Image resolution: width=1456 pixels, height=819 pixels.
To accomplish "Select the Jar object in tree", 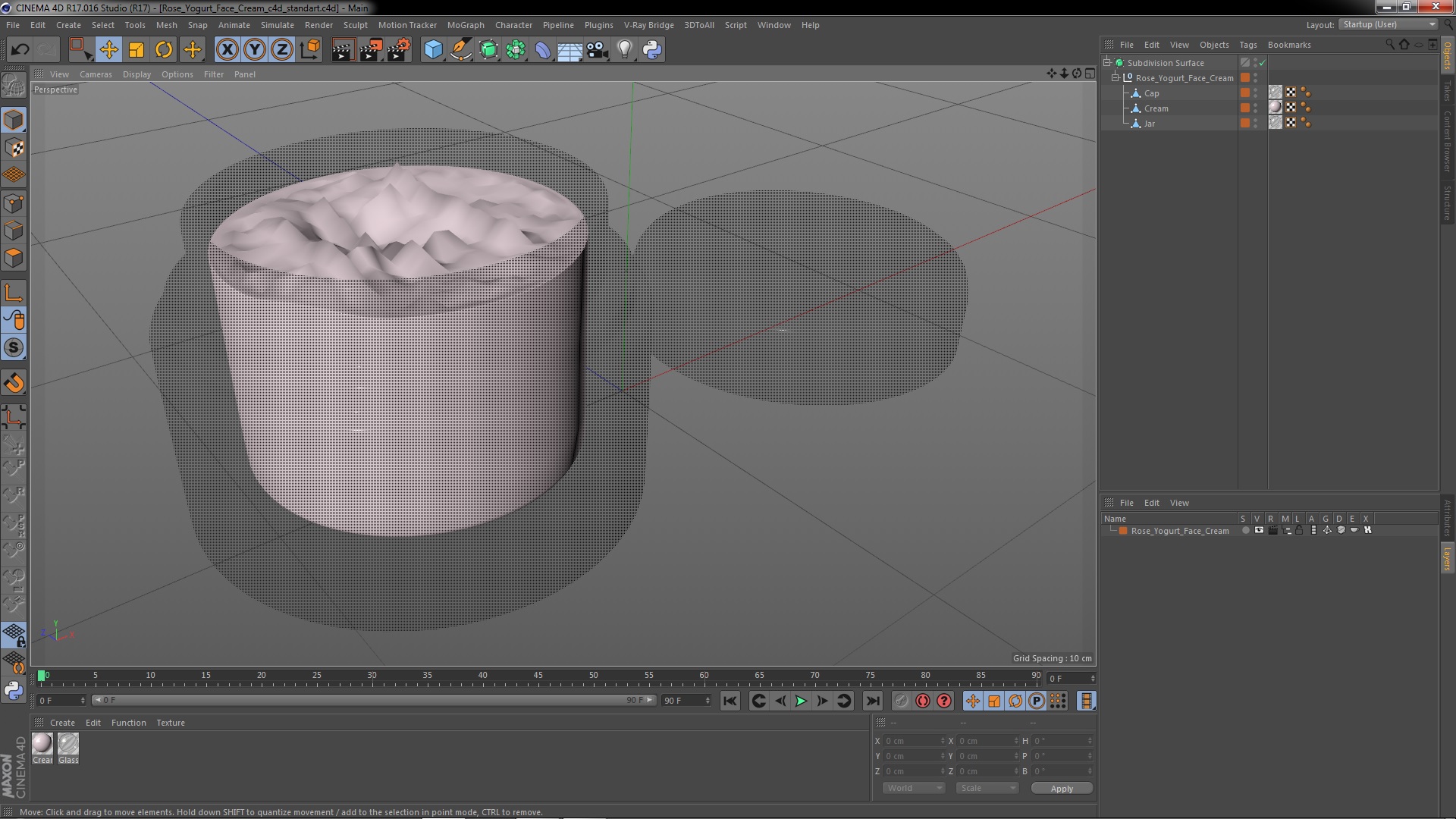I will (1150, 124).
